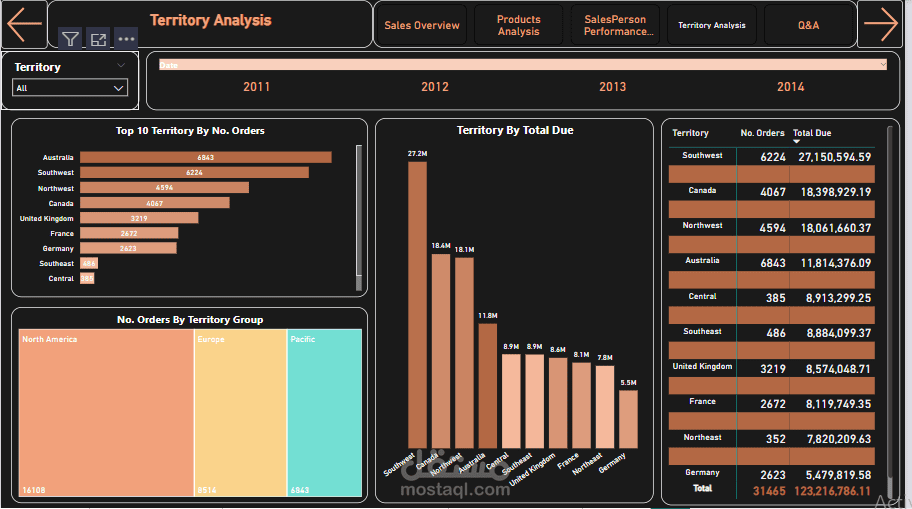Click the Australia bar showing 6843 orders
Image resolution: width=912 pixels, height=509 pixels.
pyautogui.click(x=206, y=157)
